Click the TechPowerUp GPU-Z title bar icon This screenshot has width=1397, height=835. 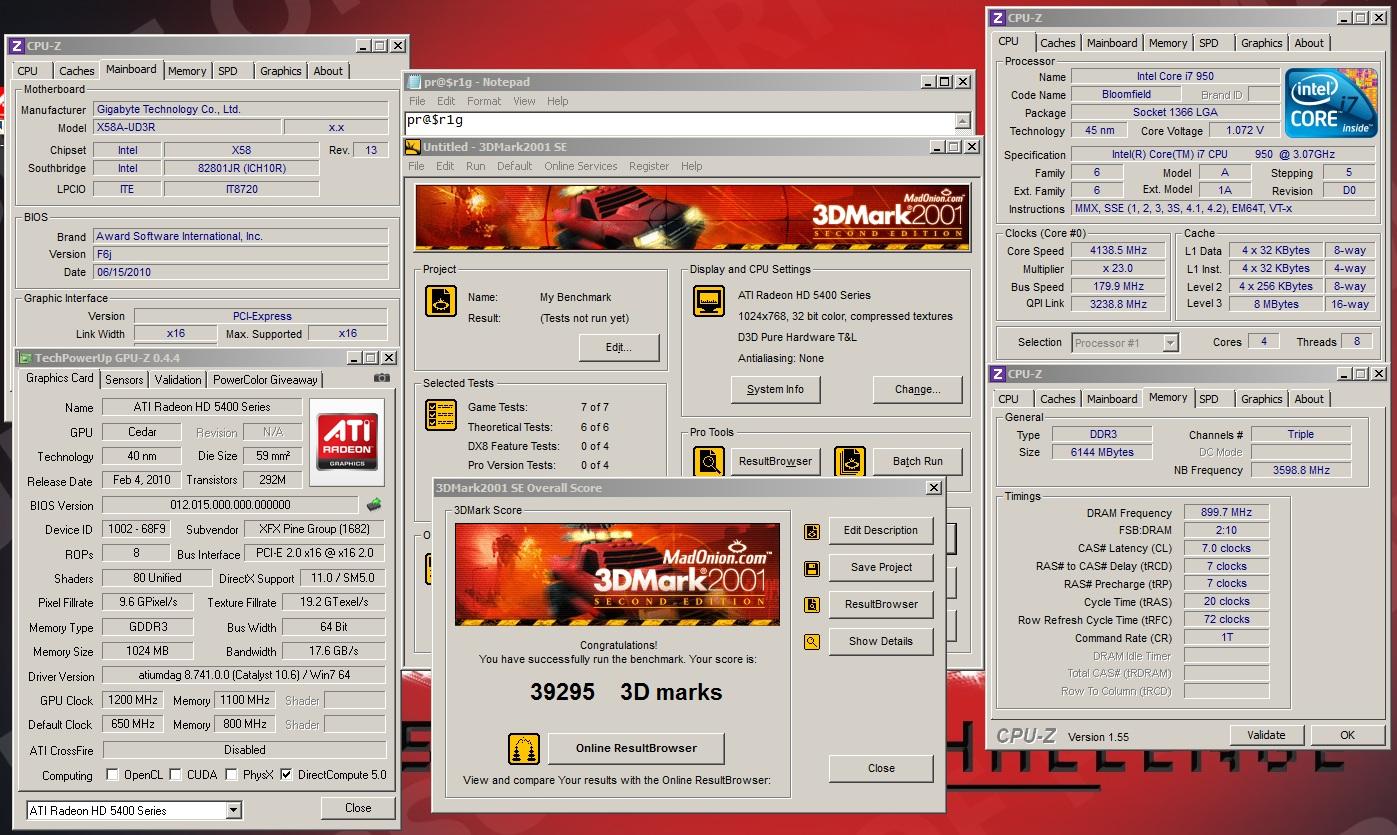tap(24, 357)
